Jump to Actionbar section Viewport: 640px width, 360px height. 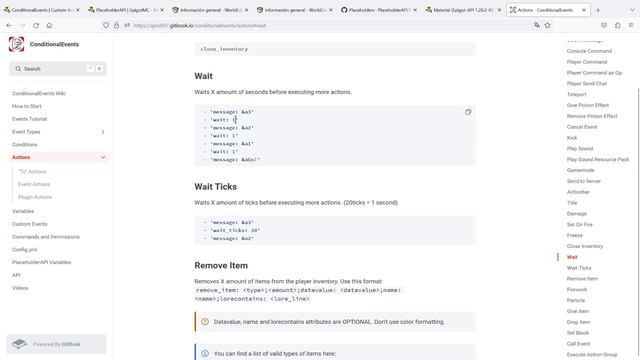[x=578, y=192]
